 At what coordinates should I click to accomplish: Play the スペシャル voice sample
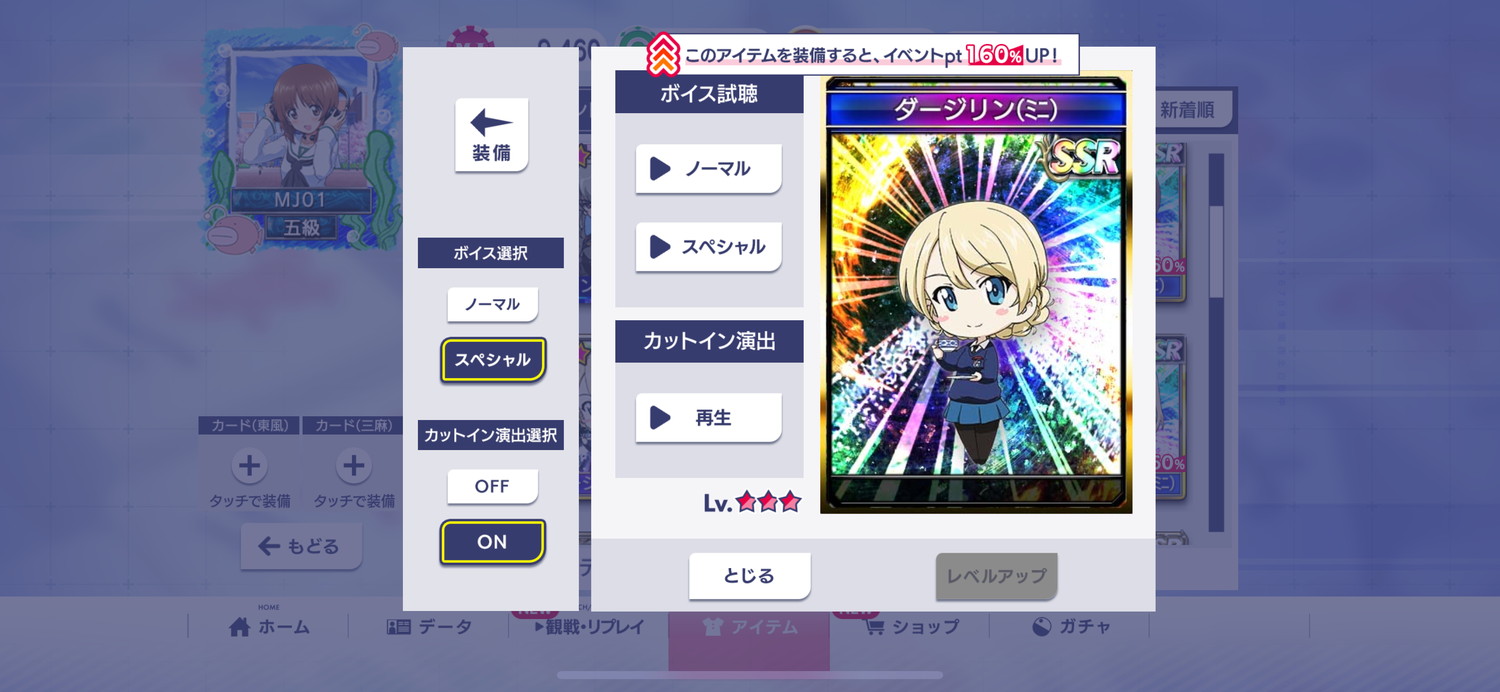[x=708, y=247]
